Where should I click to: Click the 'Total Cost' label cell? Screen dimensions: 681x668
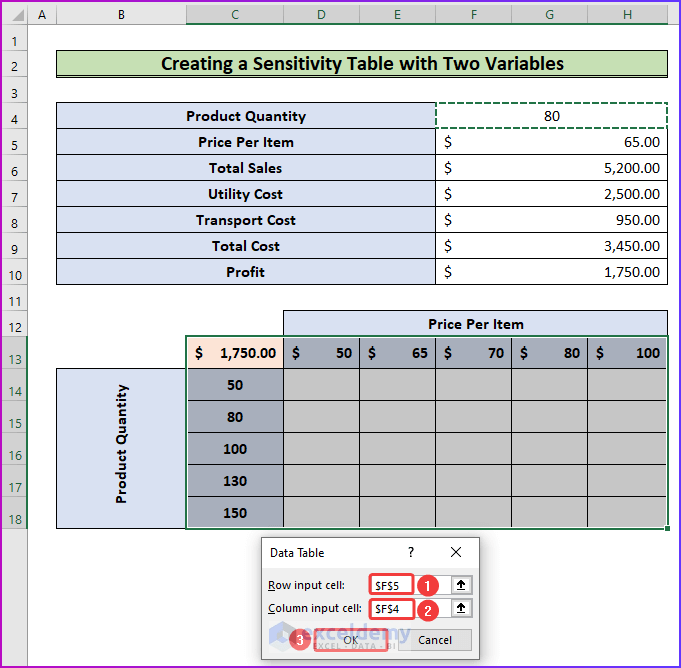point(246,246)
